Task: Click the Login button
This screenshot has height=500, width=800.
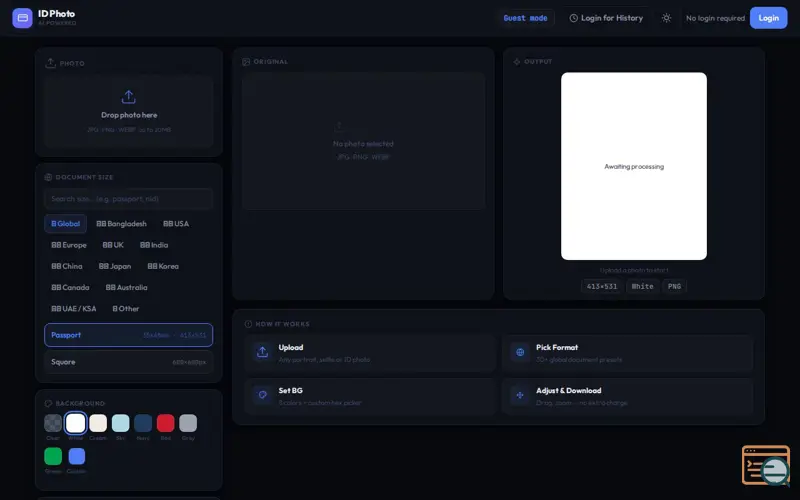Action: 768,18
